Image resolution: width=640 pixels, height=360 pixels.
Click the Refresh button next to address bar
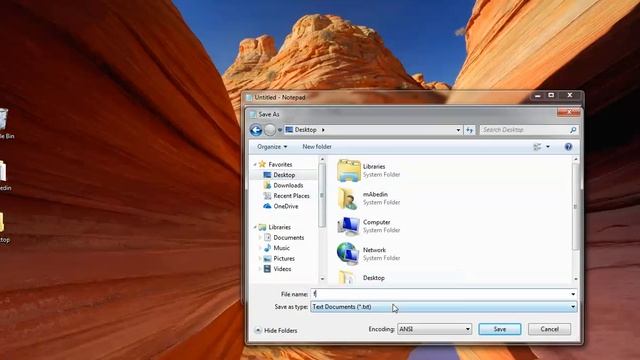[x=469, y=130]
